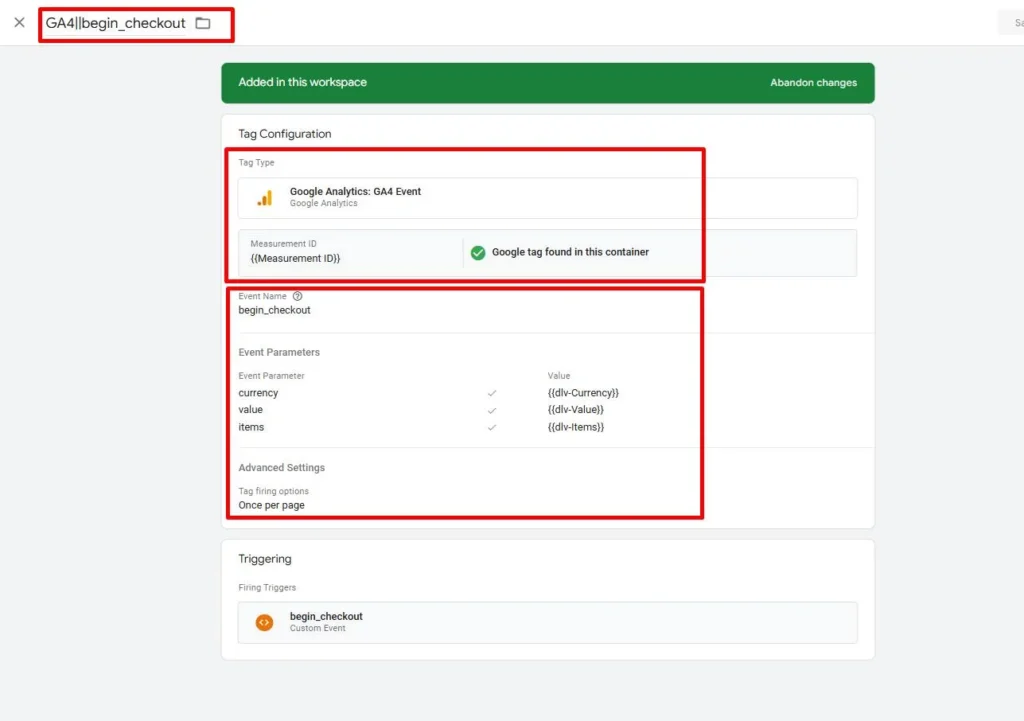This screenshot has height=721, width=1024.
Task: Click the Google Analytics bar chart icon
Action: (264, 198)
